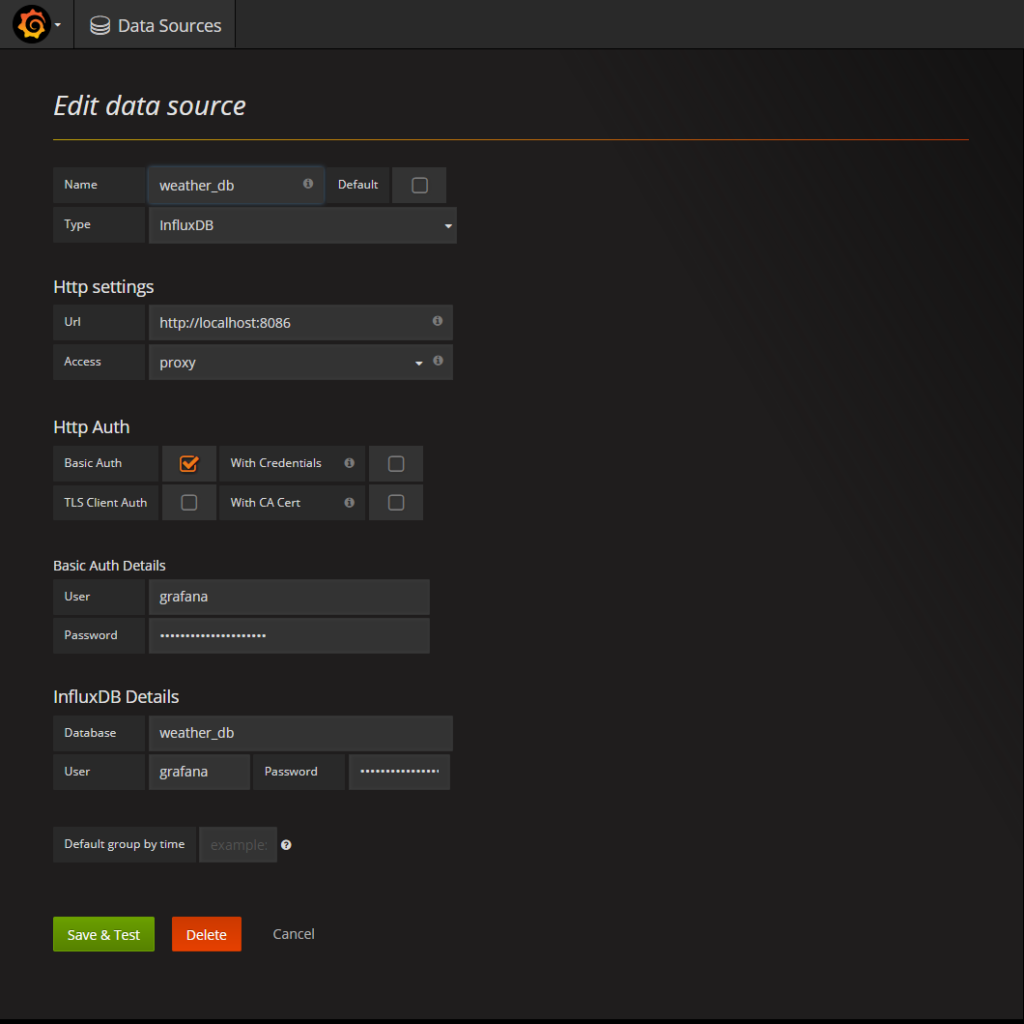Click the Name label

(x=80, y=185)
